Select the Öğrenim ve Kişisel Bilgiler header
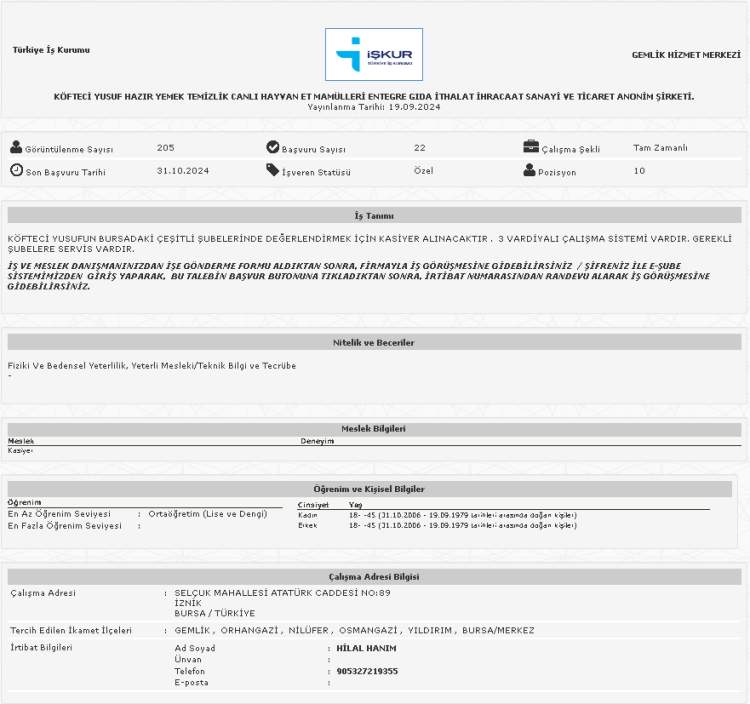This screenshot has height=704, width=750. pyautogui.click(x=374, y=488)
